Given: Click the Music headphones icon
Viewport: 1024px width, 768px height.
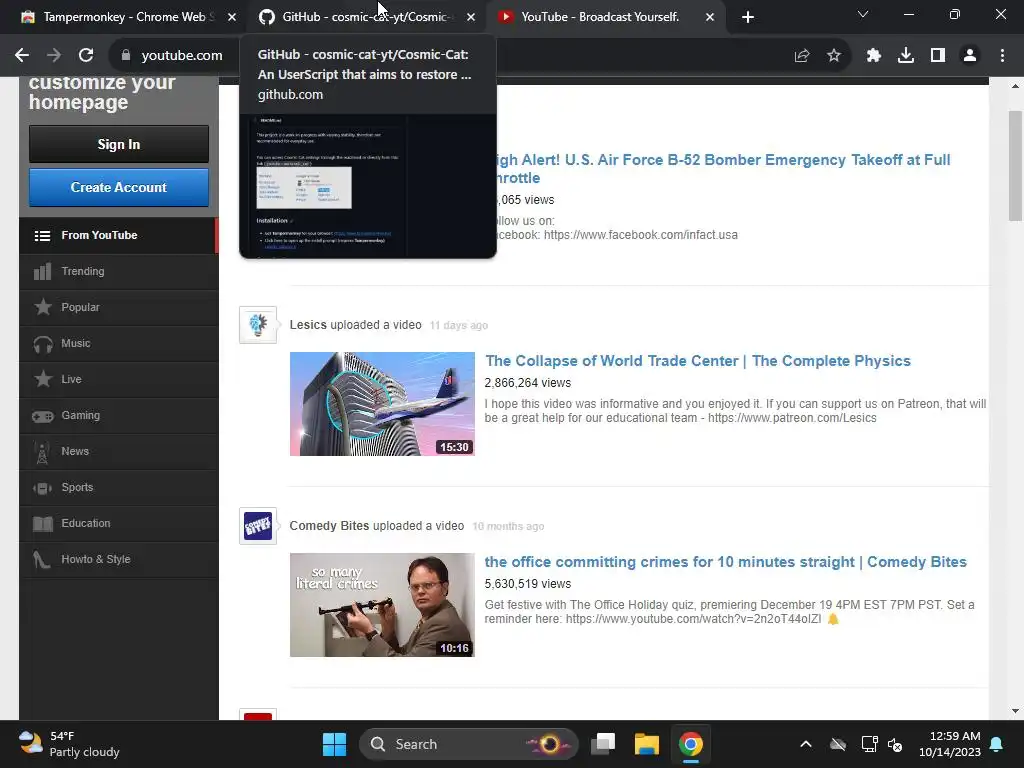Looking at the screenshot, I should [42, 344].
